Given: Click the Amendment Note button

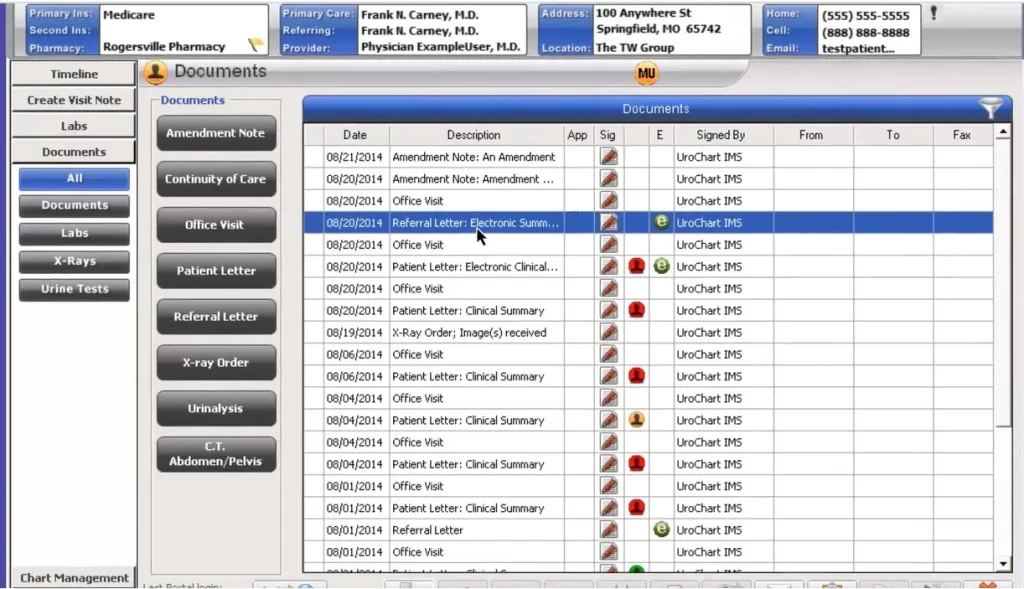Looking at the screenshot, I should tap(216, 133).
